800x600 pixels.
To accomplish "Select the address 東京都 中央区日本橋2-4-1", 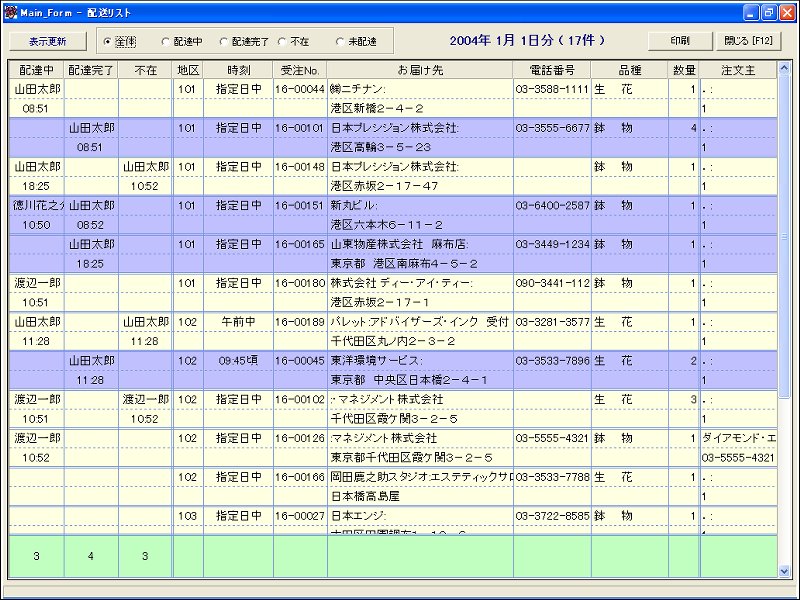I will [x=409, y=380].
